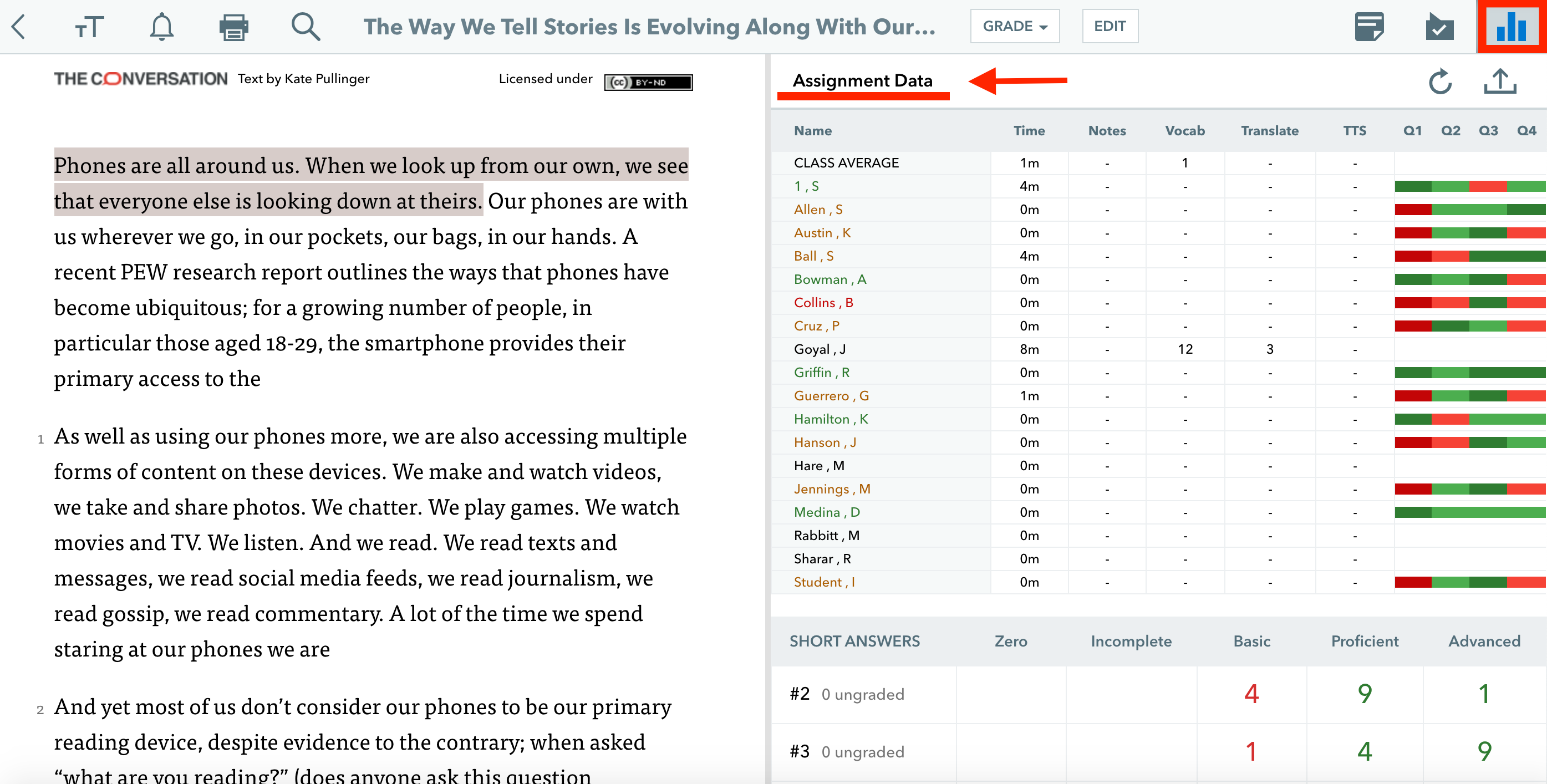Click the Q3 column header
Viewport: 1547px width, 784px height.
[x=1488, y=131]
